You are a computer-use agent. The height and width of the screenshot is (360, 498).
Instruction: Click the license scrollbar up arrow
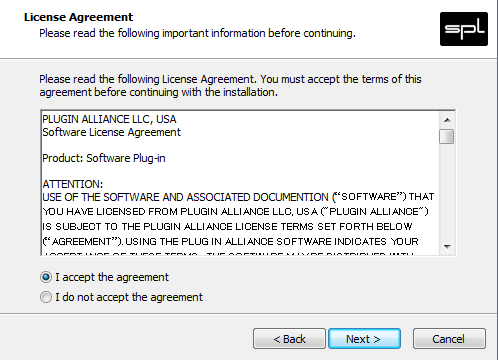[x=447, y=120]
